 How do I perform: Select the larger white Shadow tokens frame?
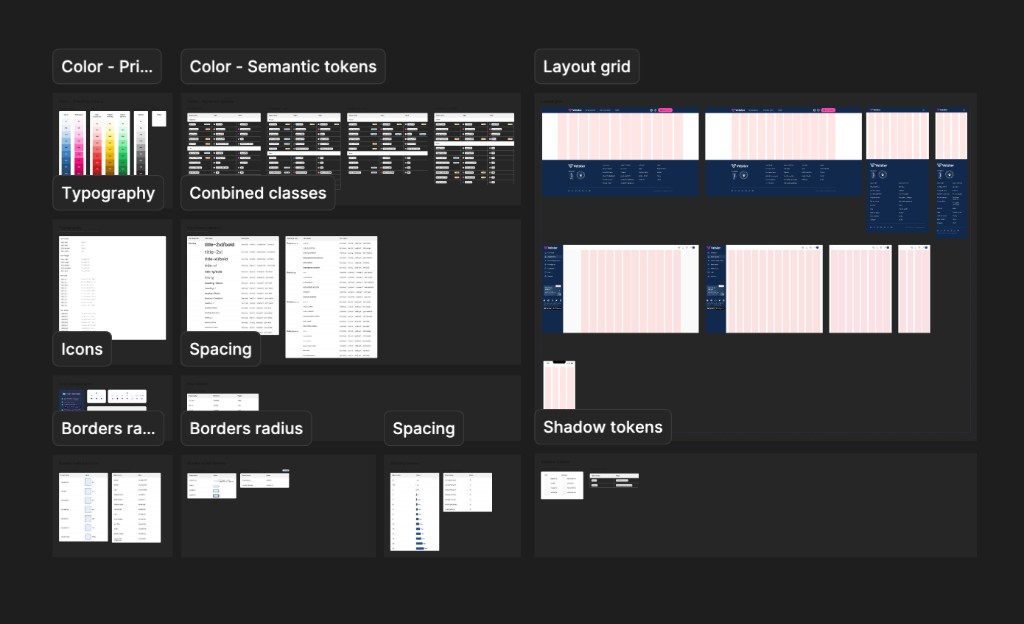[562, 486]
